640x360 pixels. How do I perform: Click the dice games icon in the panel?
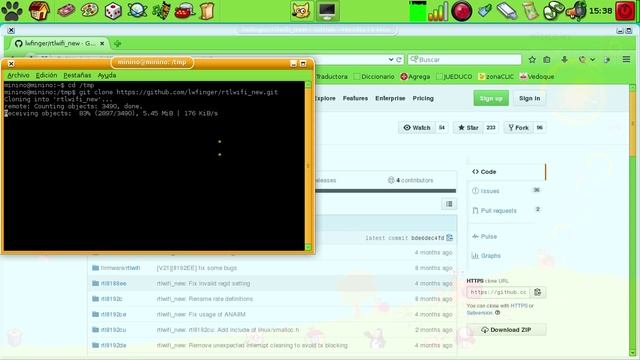coord(113,11)
